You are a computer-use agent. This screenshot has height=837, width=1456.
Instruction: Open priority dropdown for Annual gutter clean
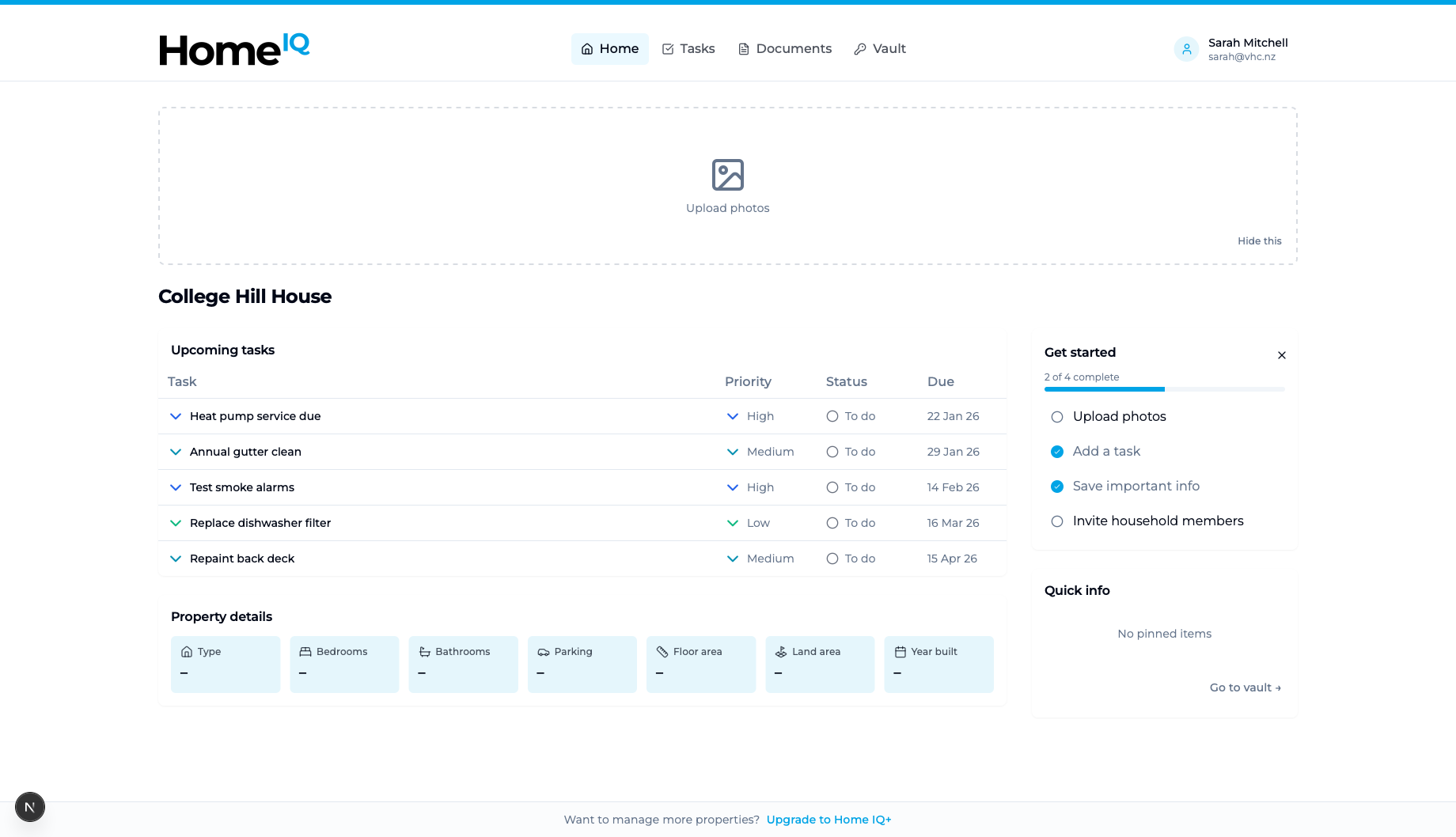pyautogui.click(x=733, y=452)
